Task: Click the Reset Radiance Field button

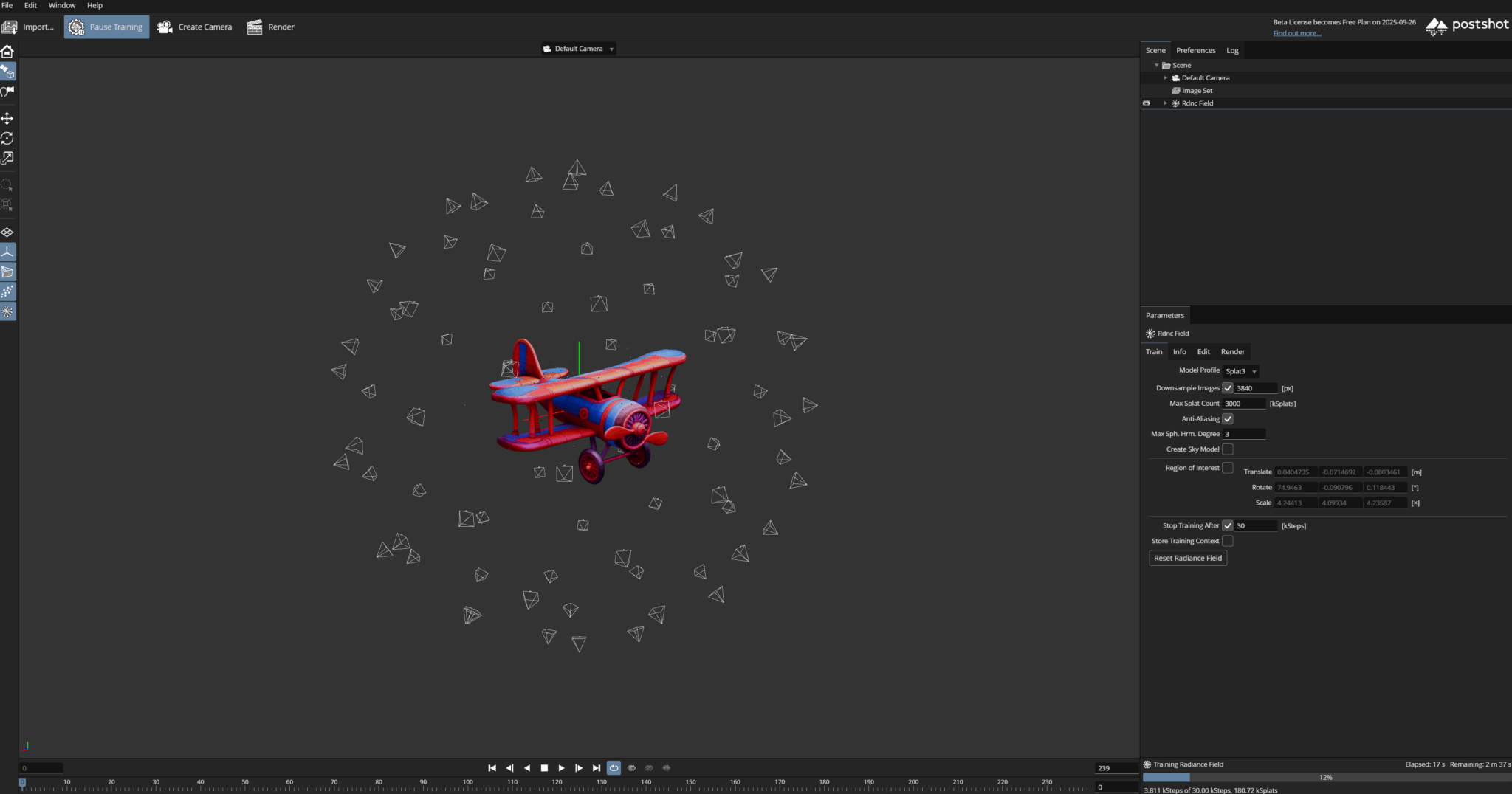Action: 1186,558
